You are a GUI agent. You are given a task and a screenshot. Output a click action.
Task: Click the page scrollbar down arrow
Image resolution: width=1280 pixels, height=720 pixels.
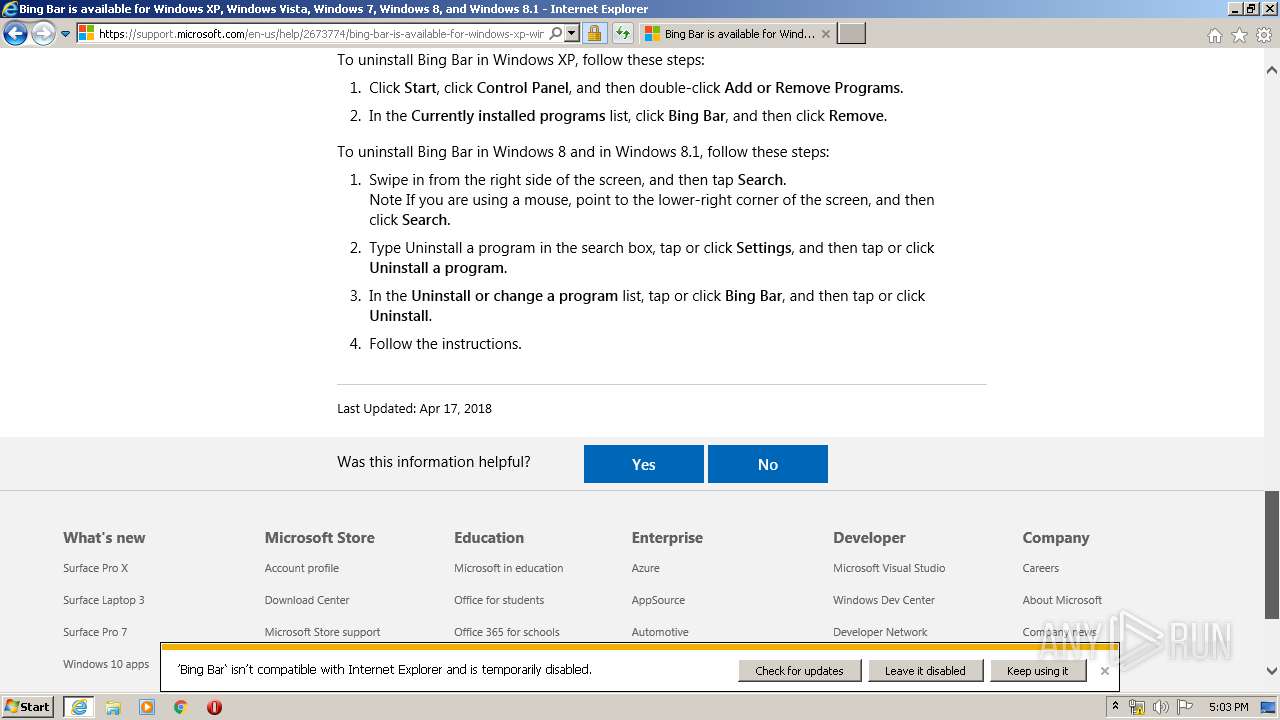[1272, 671]
